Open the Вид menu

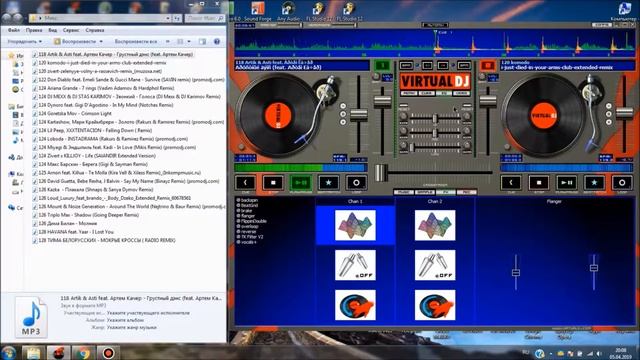tap(53, 30)
